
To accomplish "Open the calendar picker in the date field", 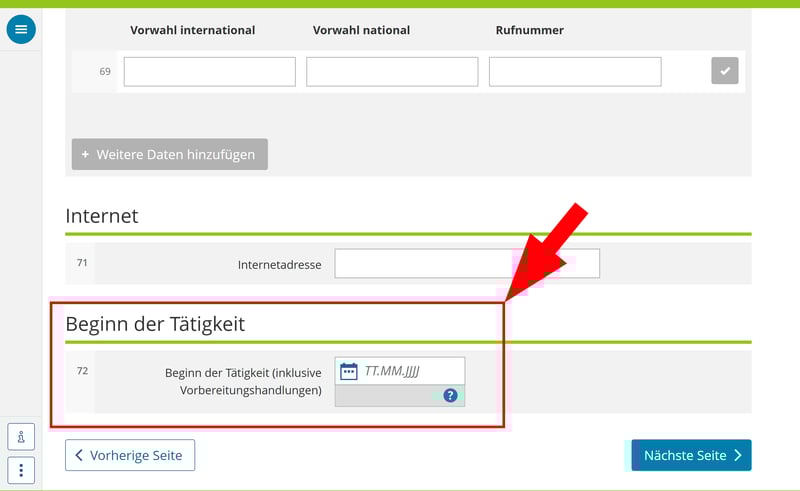I will point(349,371).
